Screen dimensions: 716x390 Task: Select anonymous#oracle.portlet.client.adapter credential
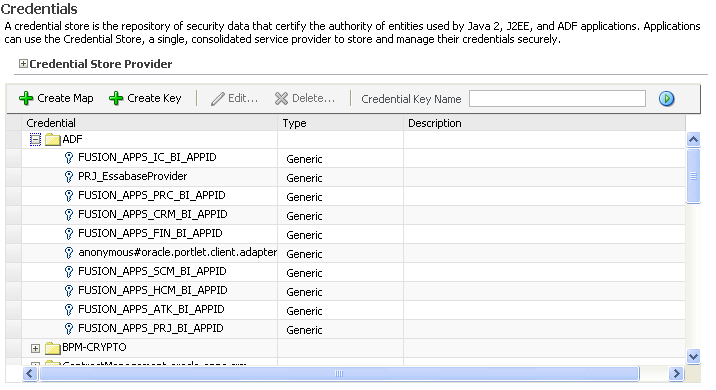(x=178, y=253)
